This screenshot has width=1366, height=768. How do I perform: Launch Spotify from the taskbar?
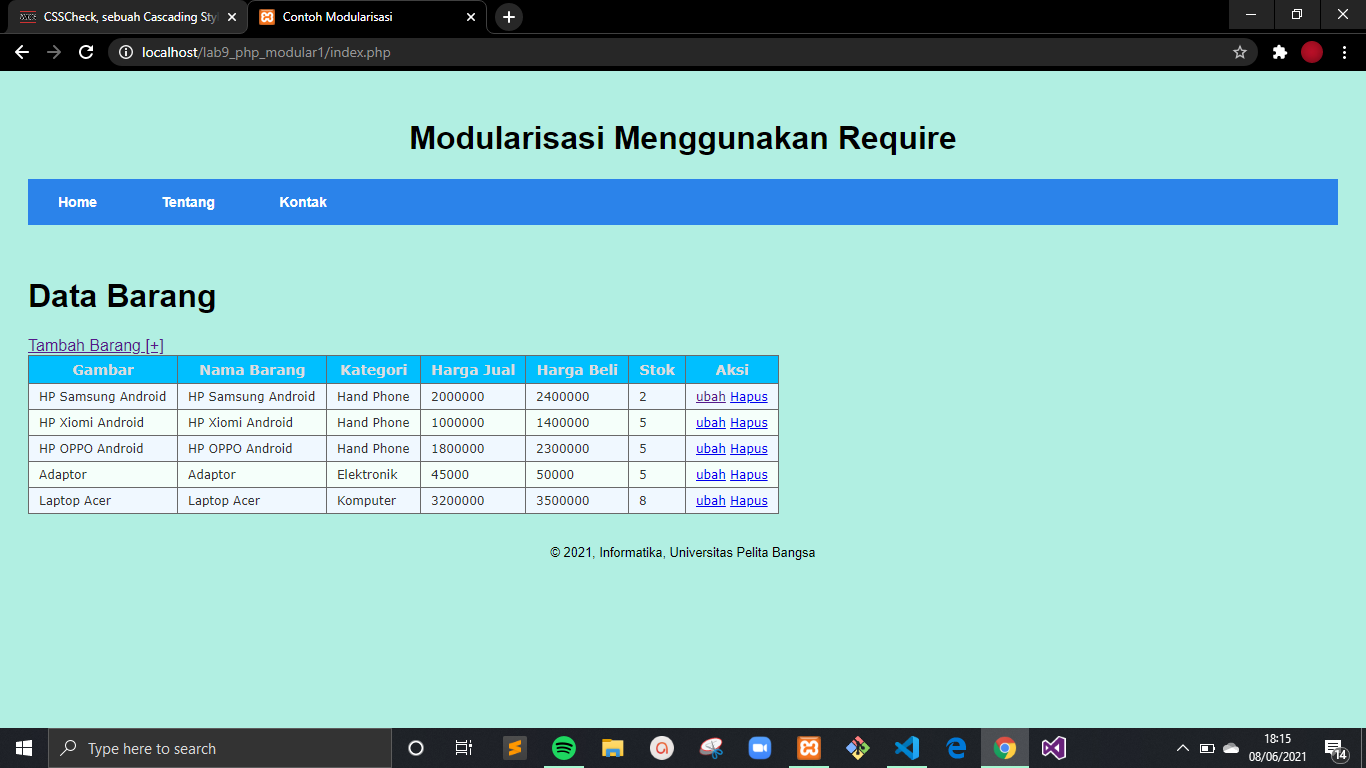click(564, 747)
